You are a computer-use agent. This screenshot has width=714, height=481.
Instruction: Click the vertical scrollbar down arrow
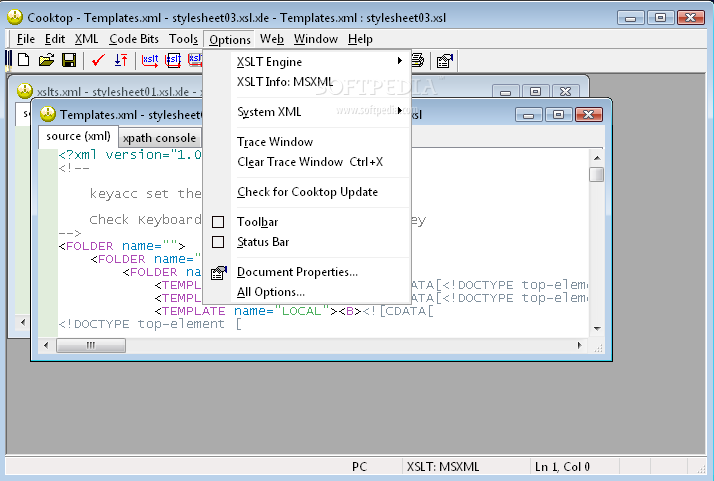click(x=597, y=329)
